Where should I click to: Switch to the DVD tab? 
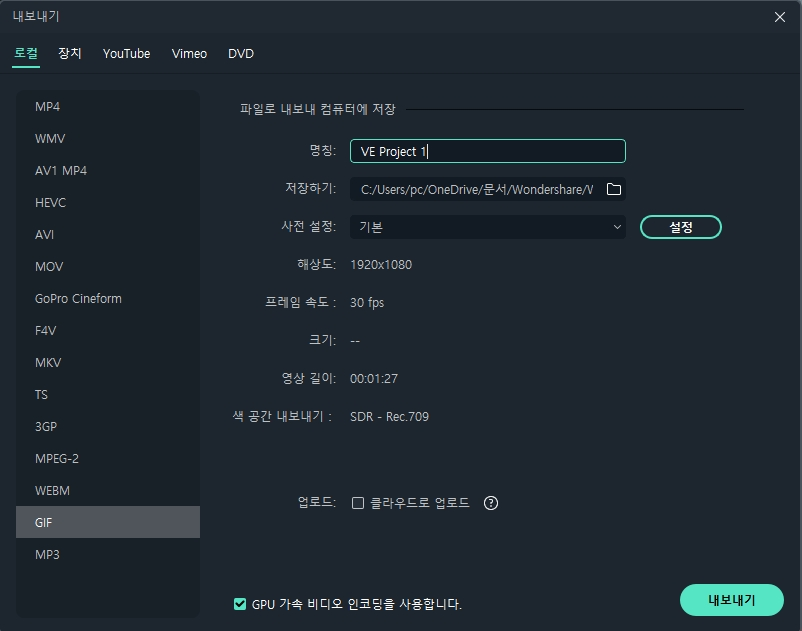240,54
